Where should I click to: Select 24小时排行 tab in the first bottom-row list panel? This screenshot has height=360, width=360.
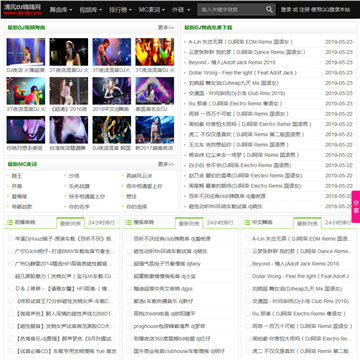pyautogui.click(x=101, y=223)
